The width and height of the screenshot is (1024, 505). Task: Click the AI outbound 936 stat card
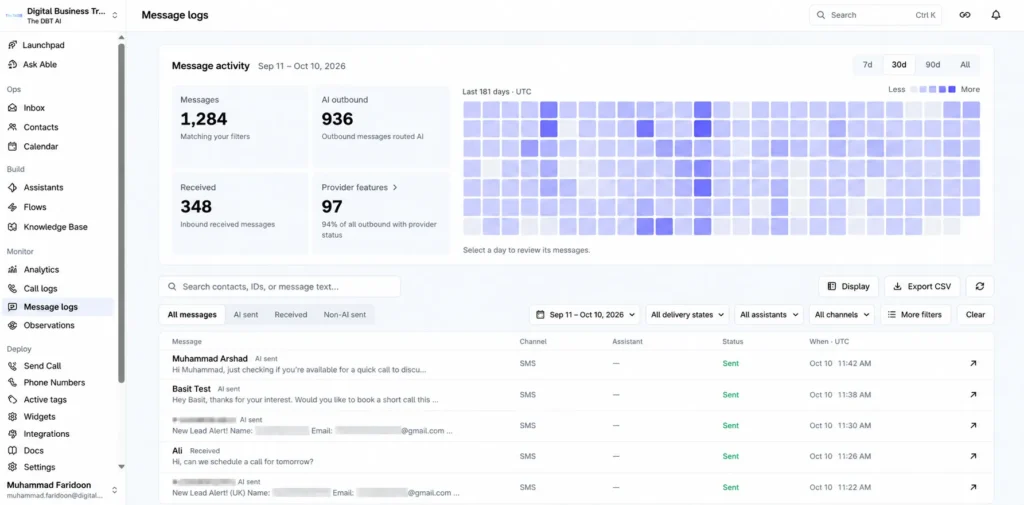click(381, 125)
